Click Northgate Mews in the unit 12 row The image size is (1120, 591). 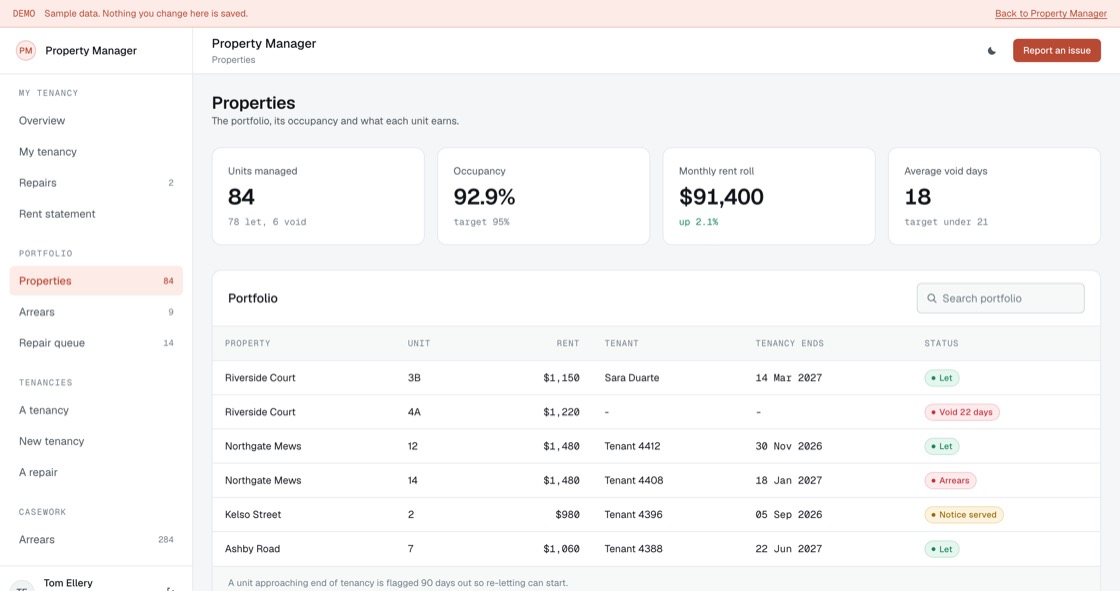(x=263, y=447)
